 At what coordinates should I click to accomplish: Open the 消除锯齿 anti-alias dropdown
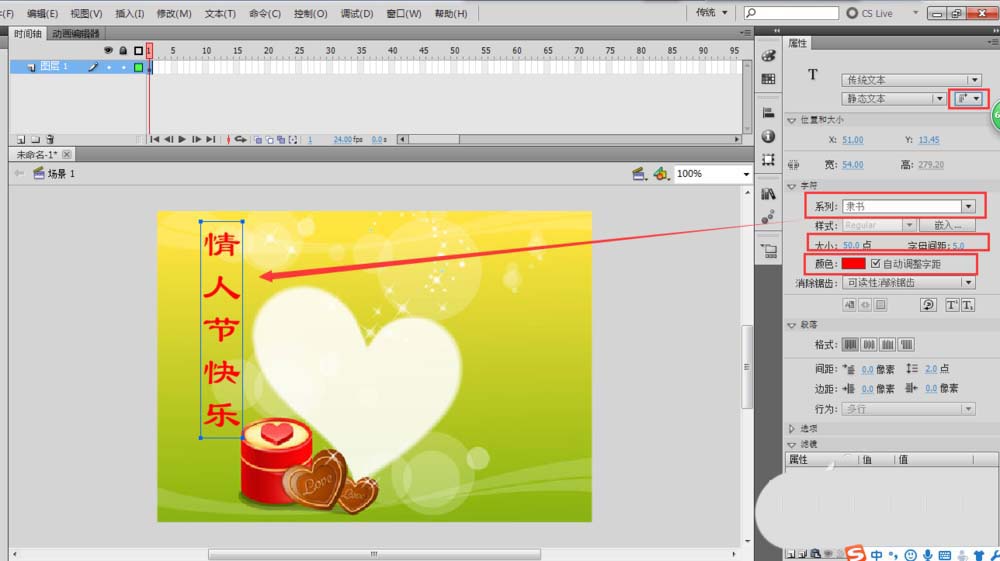pos(910,283)
